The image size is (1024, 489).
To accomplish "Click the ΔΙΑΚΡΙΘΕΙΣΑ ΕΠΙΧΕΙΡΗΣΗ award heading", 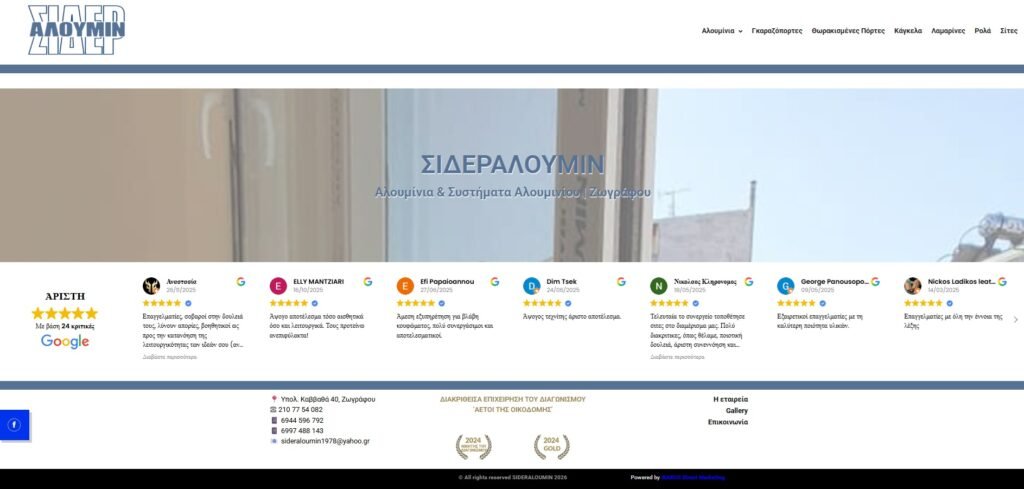I will click(513, 404).
